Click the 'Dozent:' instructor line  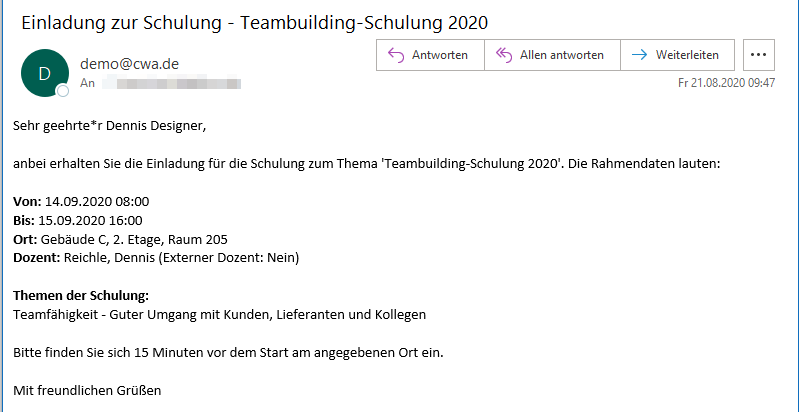[x=156, y=258]
